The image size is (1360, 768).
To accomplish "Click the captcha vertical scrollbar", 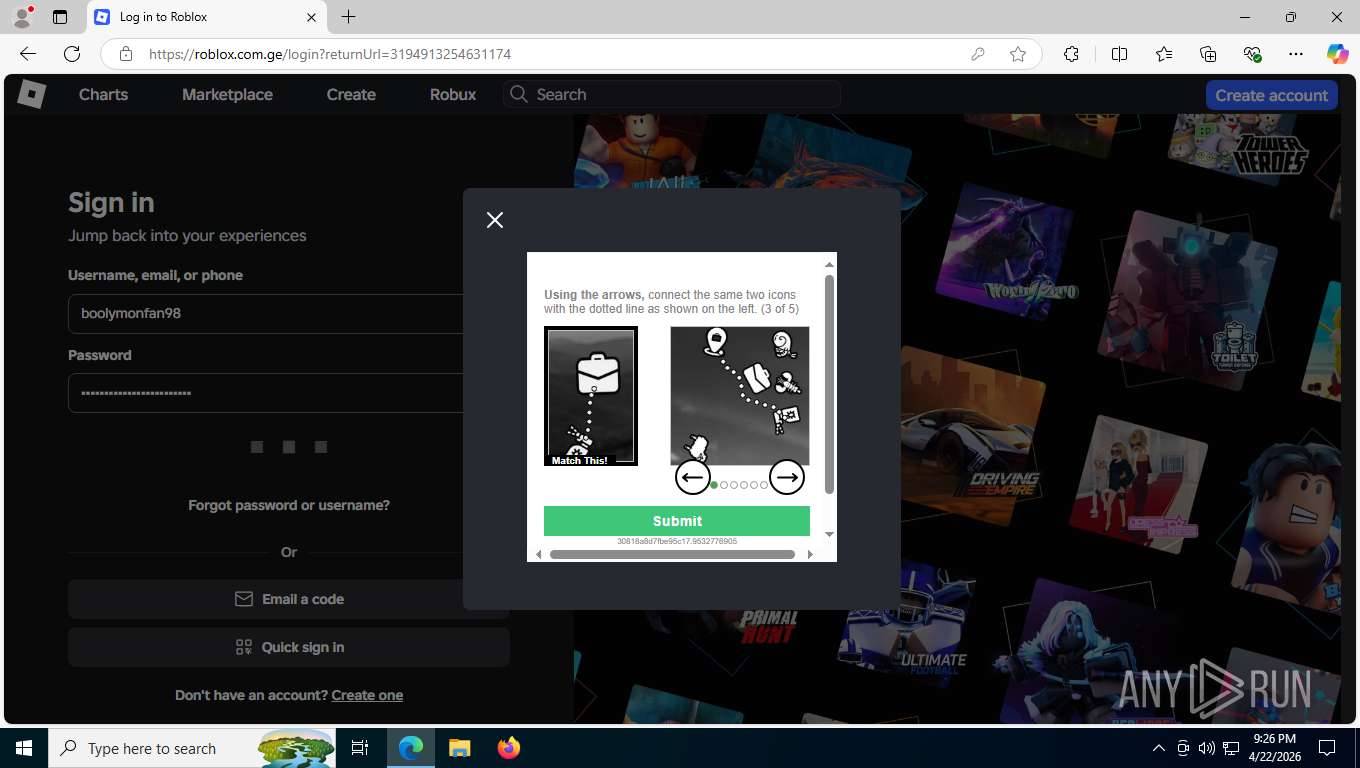I will 829,385.
